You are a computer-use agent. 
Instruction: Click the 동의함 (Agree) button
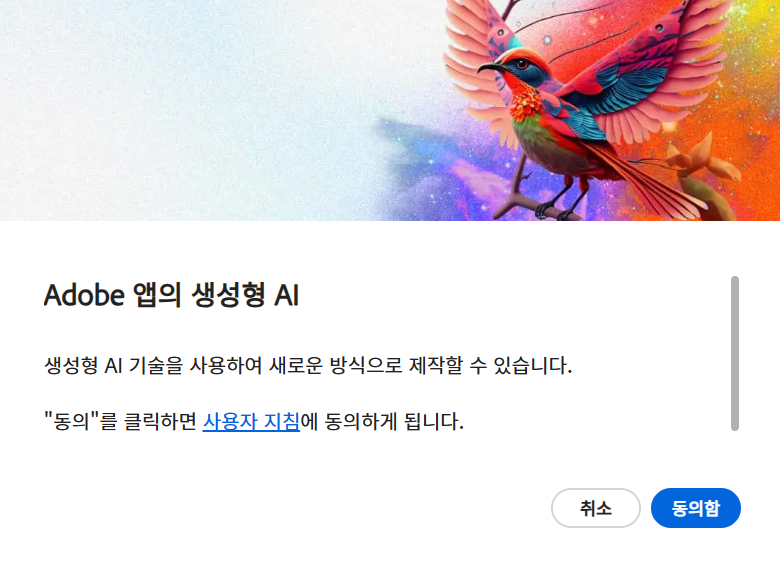695,508
